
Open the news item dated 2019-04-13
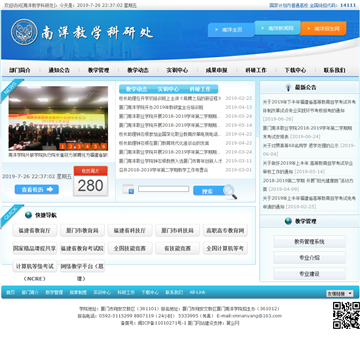click(x=161, y=107)
